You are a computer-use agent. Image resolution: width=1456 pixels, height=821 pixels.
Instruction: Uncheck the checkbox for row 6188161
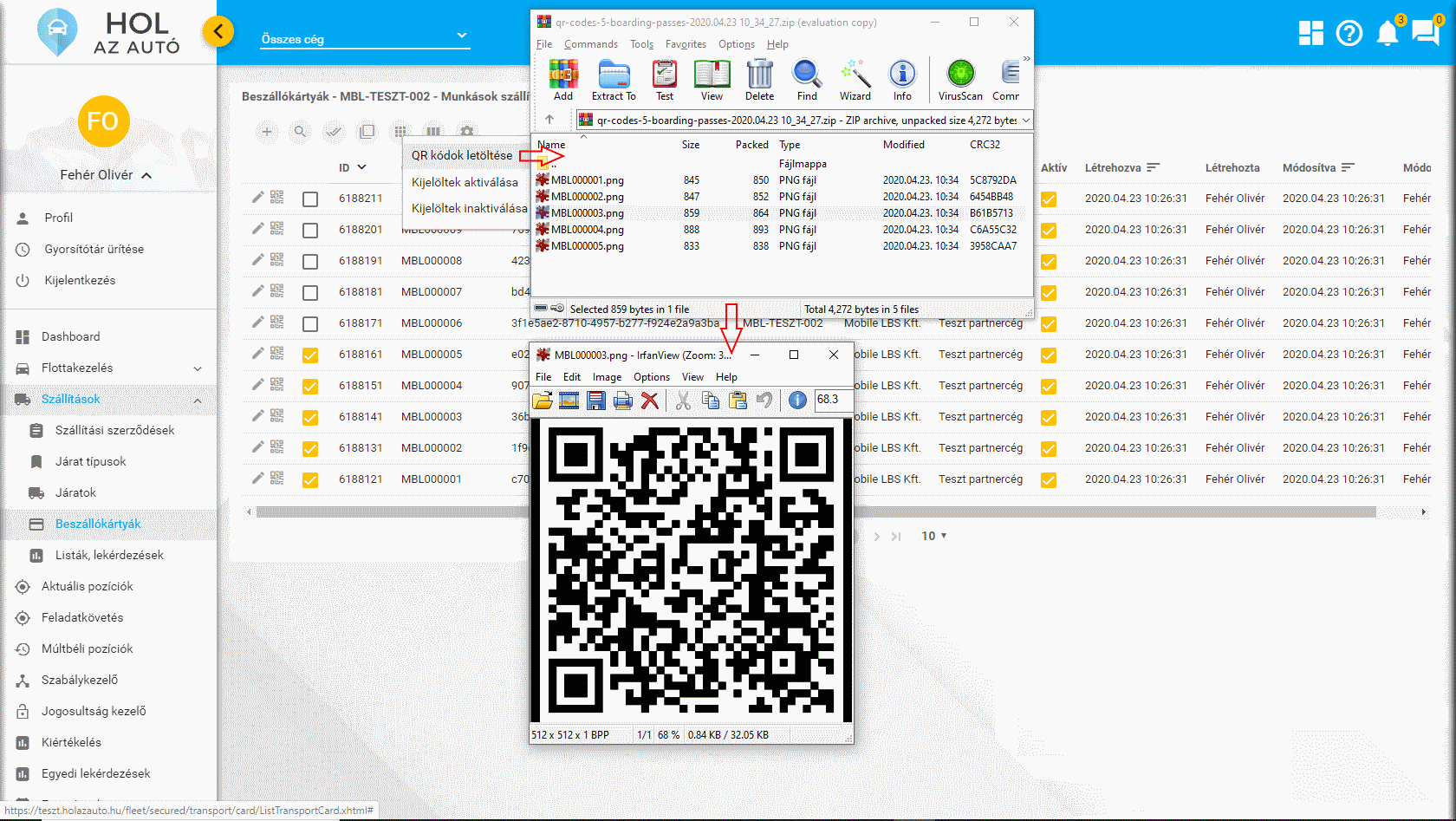tap(310, 355)
